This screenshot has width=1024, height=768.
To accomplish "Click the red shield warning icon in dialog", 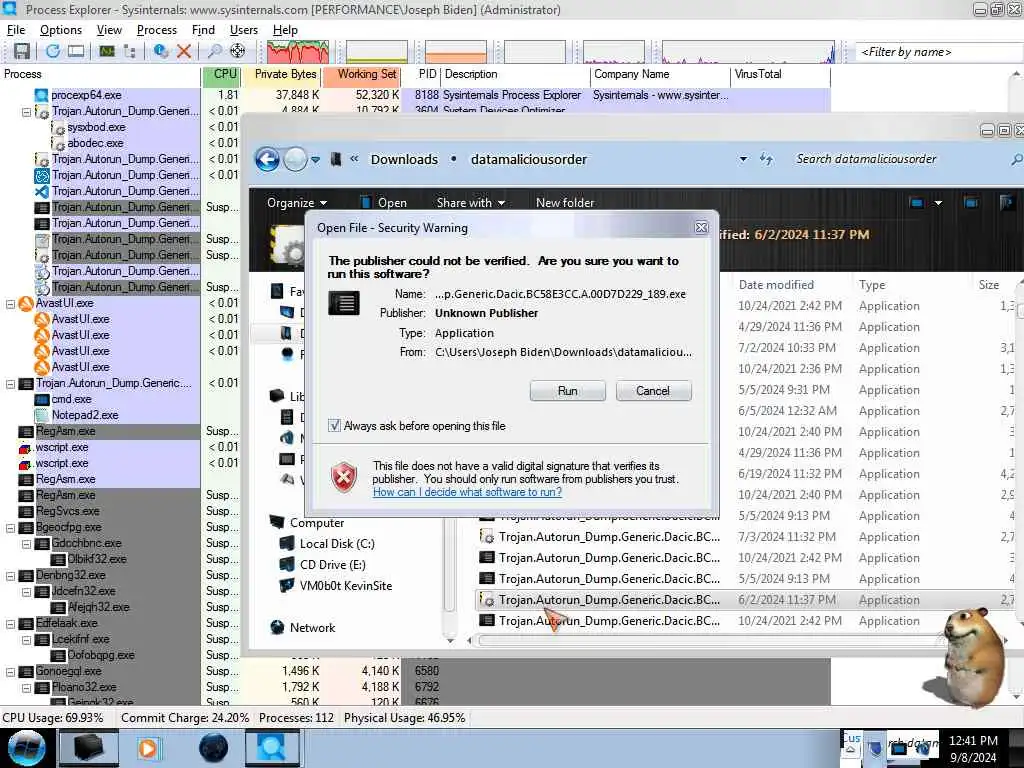I will (x=344, y=477).
